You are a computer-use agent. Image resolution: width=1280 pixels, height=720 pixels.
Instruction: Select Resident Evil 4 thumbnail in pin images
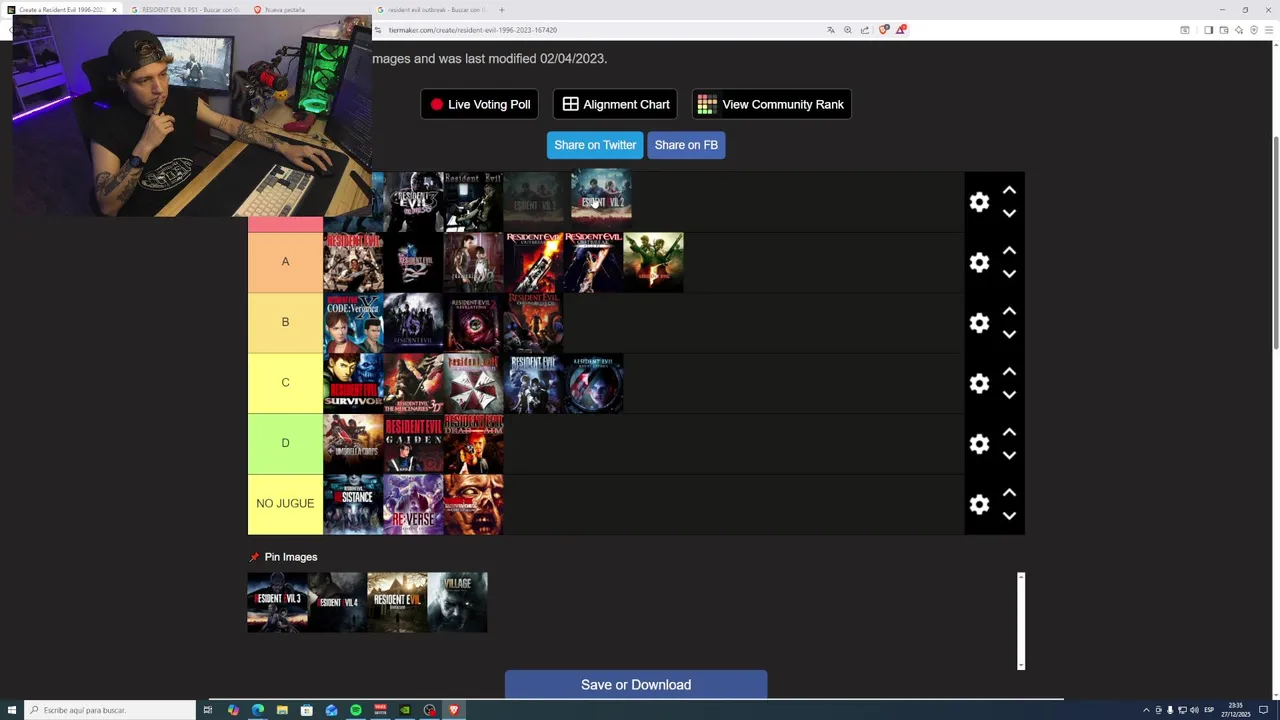[337, 602]
